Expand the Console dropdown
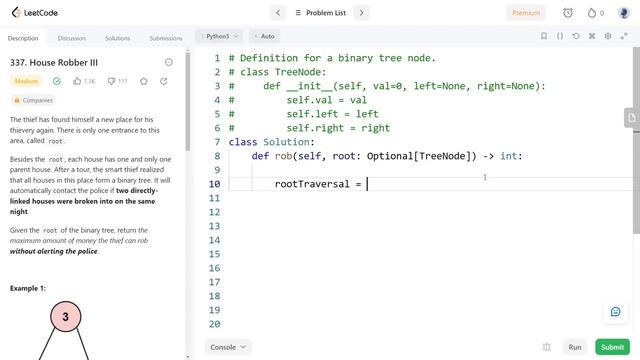This screenshot has height=360, width=640. point(228,347)
